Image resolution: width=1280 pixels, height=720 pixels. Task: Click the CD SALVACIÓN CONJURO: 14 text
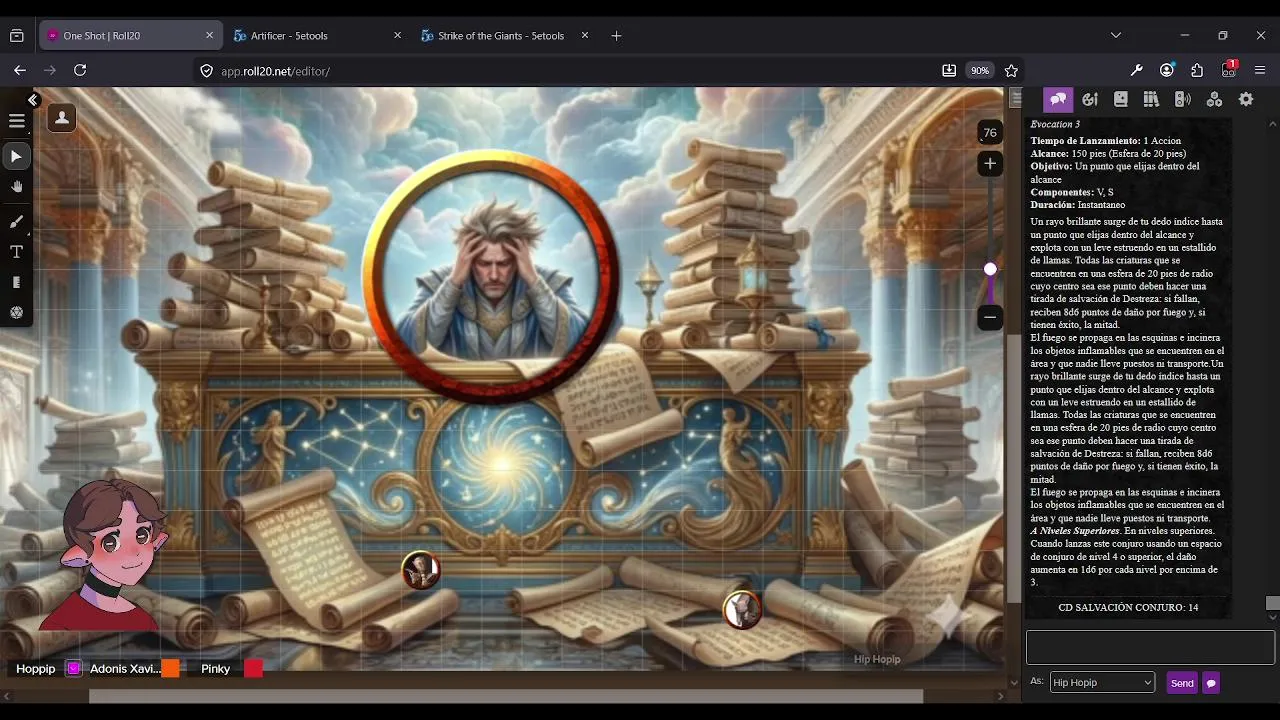[1128, 607]
